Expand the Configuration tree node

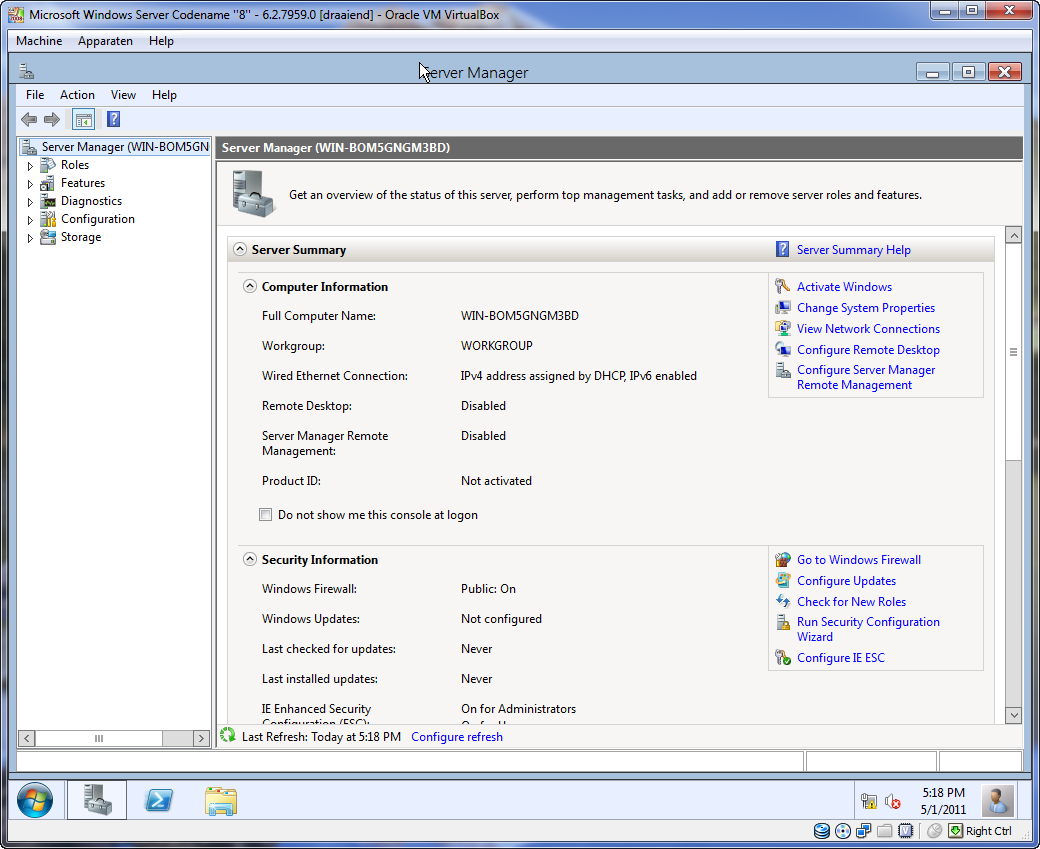pyautogui.click(x=30, y=220)
